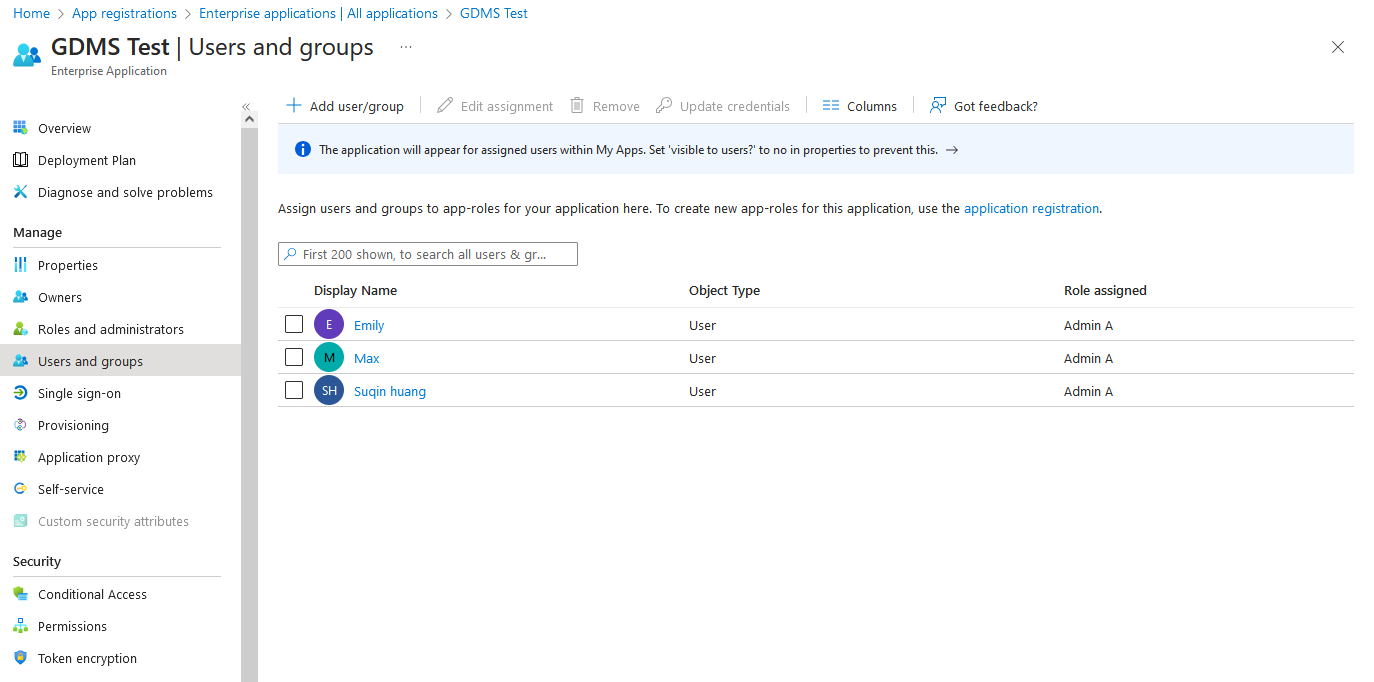This screenshot has width=1374, height=682.
Task: Click the Display Name column header
Action: 355,290
